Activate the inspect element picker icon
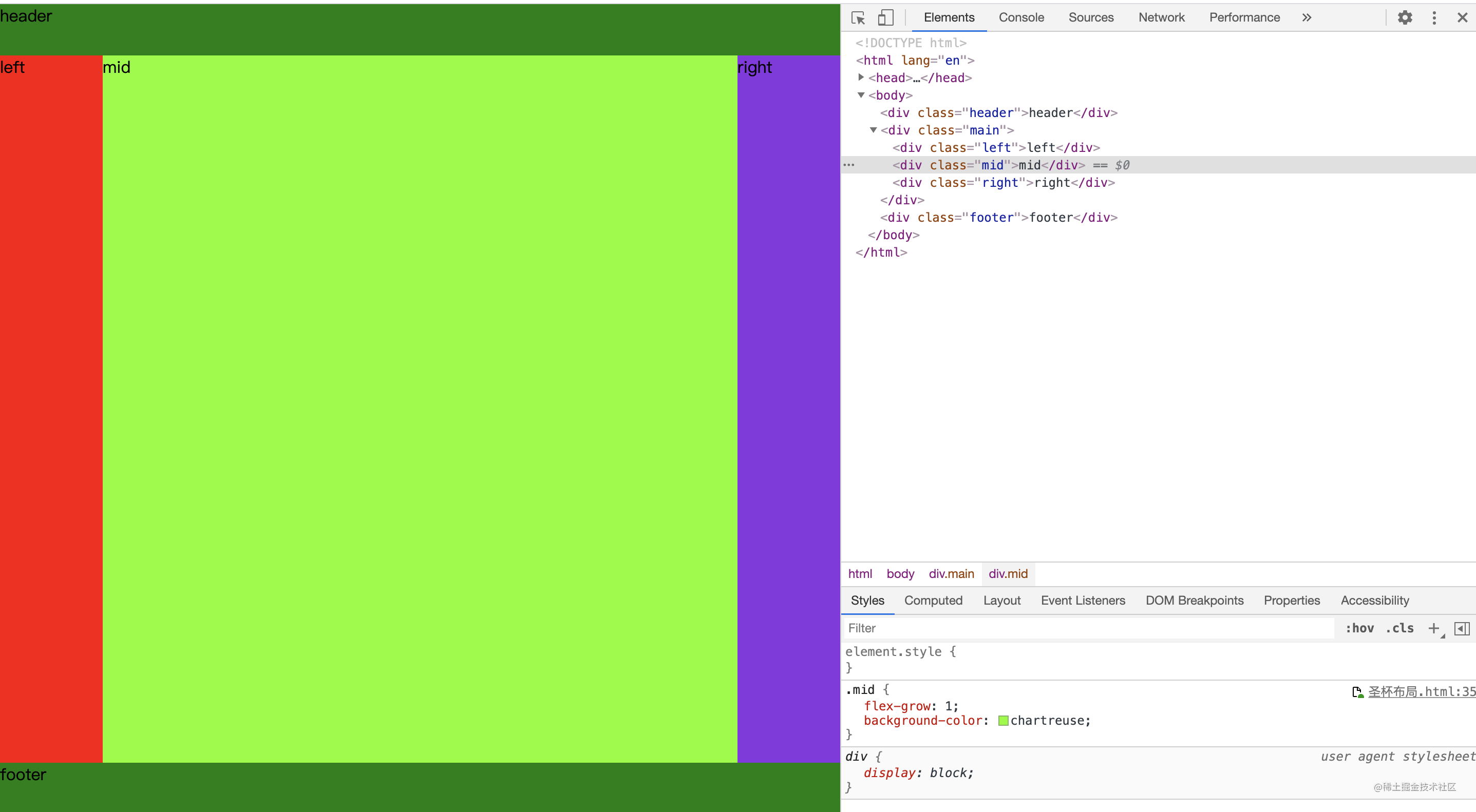 tap(858, 18)
